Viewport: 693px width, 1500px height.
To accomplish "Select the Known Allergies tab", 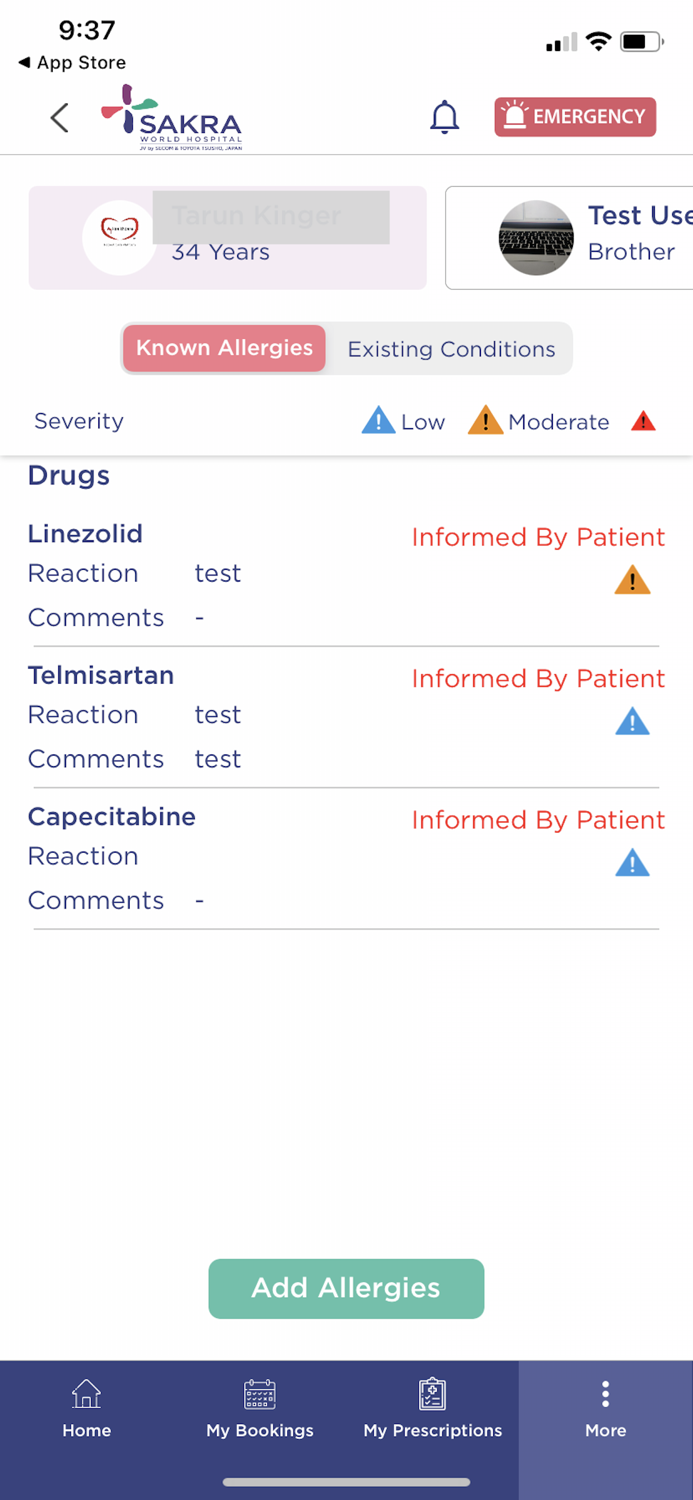I will click(223, 349).
